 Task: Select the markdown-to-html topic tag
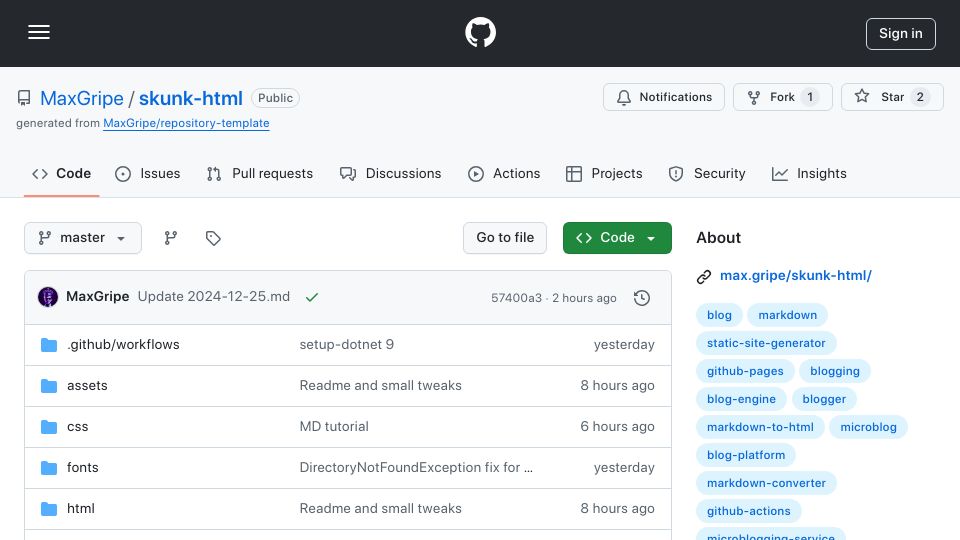(x=760, y=427)
